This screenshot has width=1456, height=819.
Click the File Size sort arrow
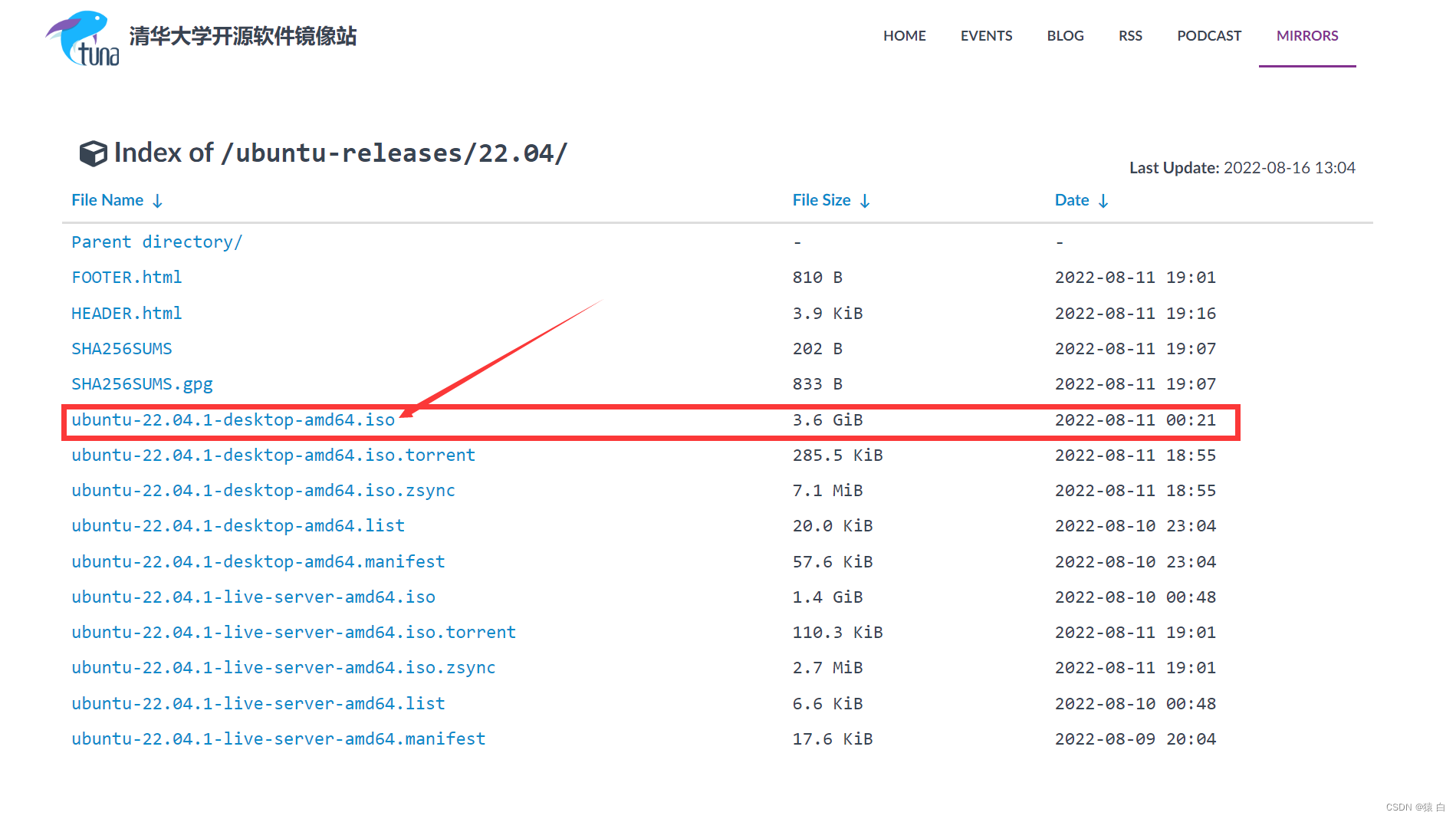pos(865,201)
